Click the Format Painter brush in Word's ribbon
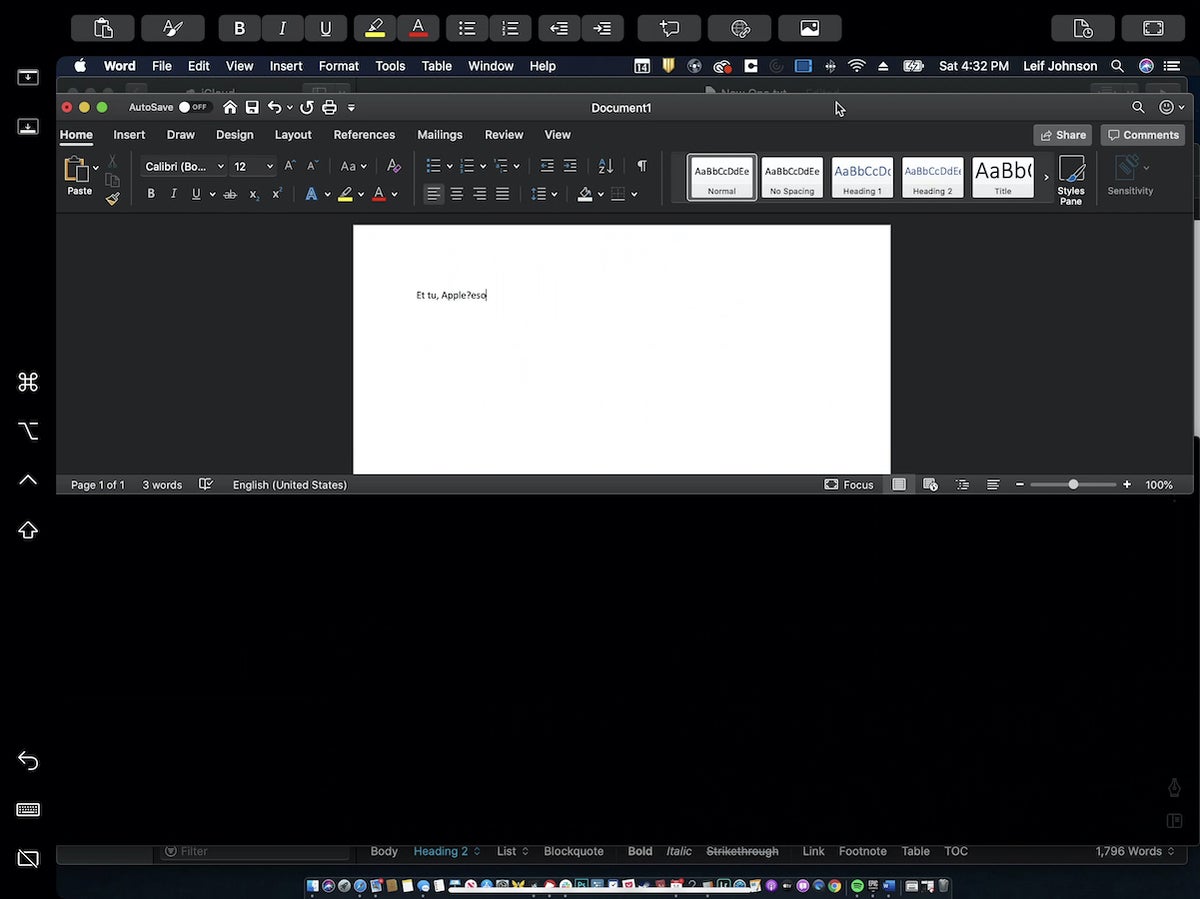The height and width of the screenshot is (899, 1200). coord(113,198)
